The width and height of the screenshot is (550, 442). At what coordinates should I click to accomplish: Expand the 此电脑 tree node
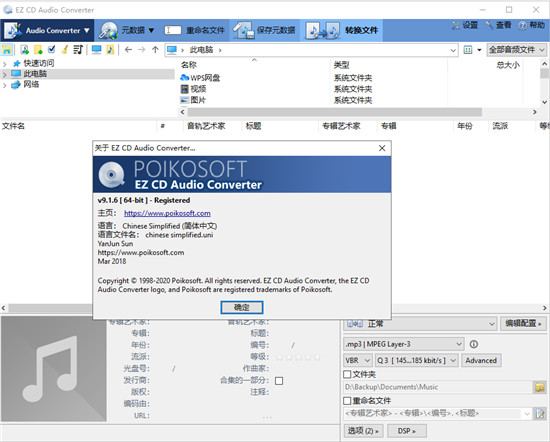[x=5, y=74]
